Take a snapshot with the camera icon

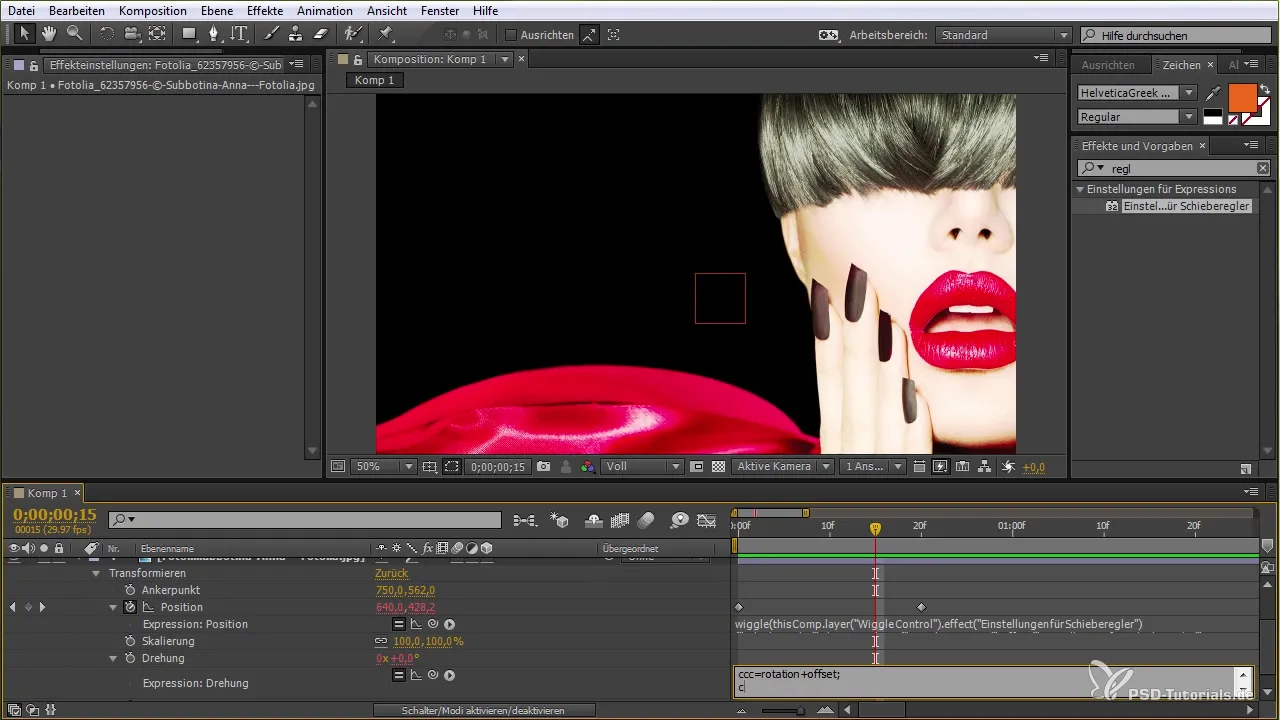coord(543,467)
